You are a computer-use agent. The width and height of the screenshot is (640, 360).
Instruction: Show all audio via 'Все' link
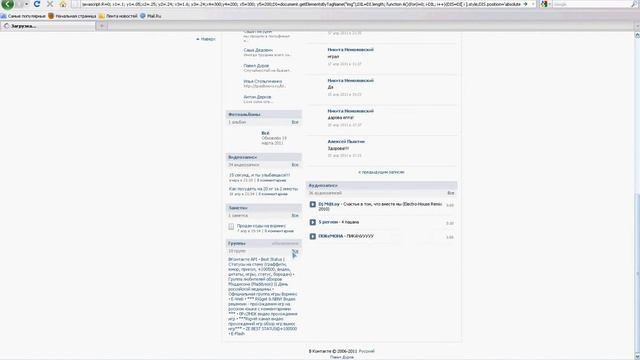pyautogui.click(x=451, y=193)
